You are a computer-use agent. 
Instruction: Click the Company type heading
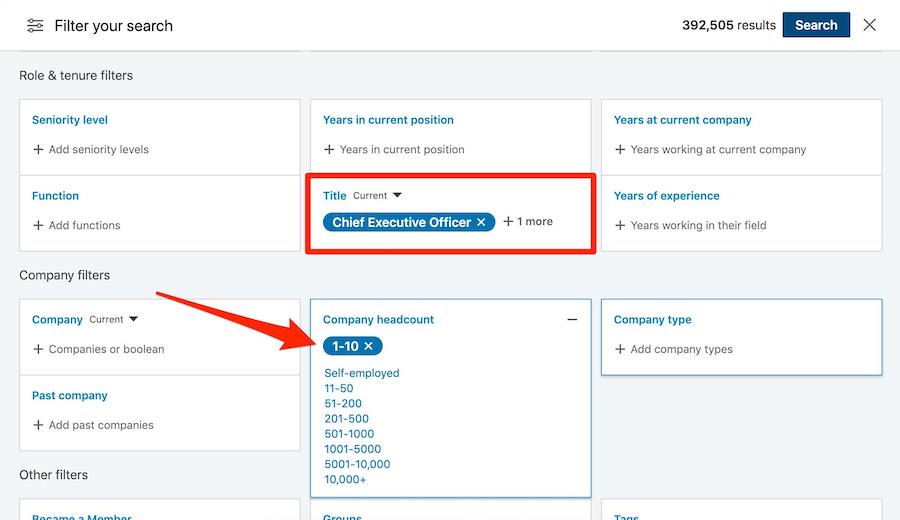point(653,319)
